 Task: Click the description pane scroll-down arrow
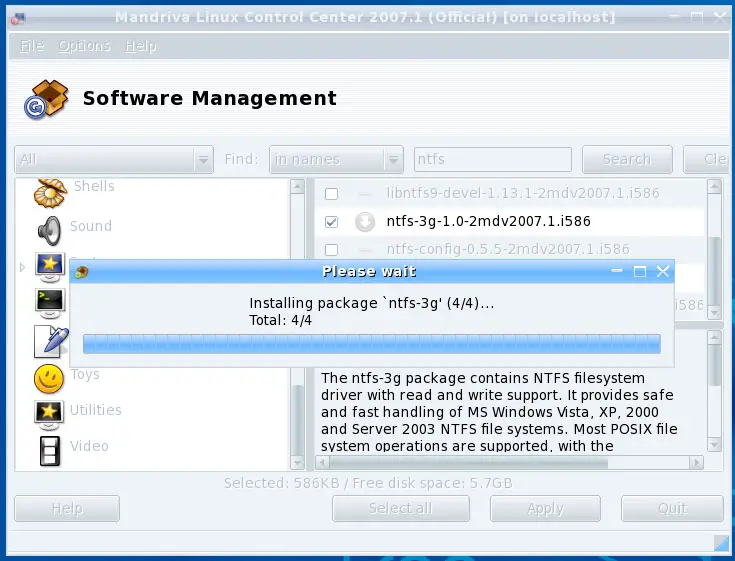pyautogui.click(x=714, y=444)
